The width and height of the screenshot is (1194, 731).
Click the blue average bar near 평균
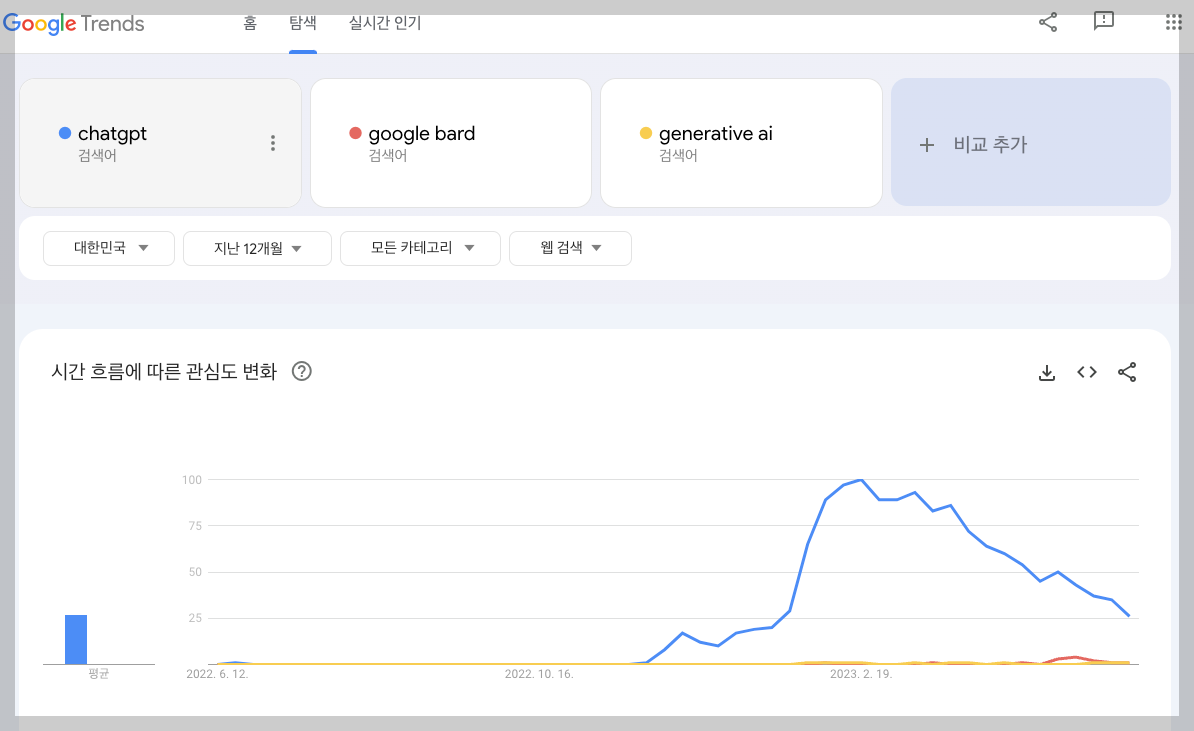(x=77, y=639)
